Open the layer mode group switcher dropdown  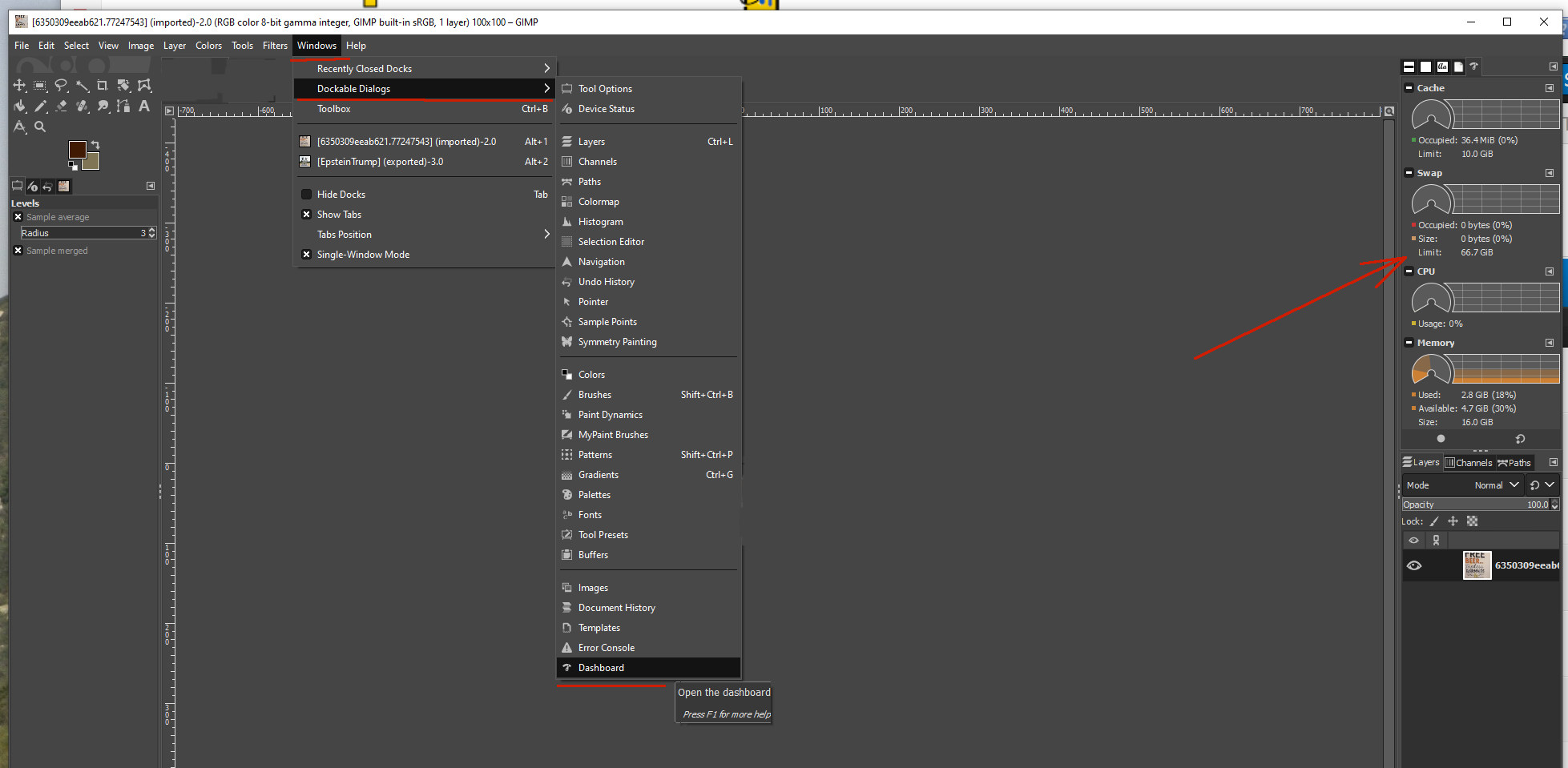(1542, 485)
